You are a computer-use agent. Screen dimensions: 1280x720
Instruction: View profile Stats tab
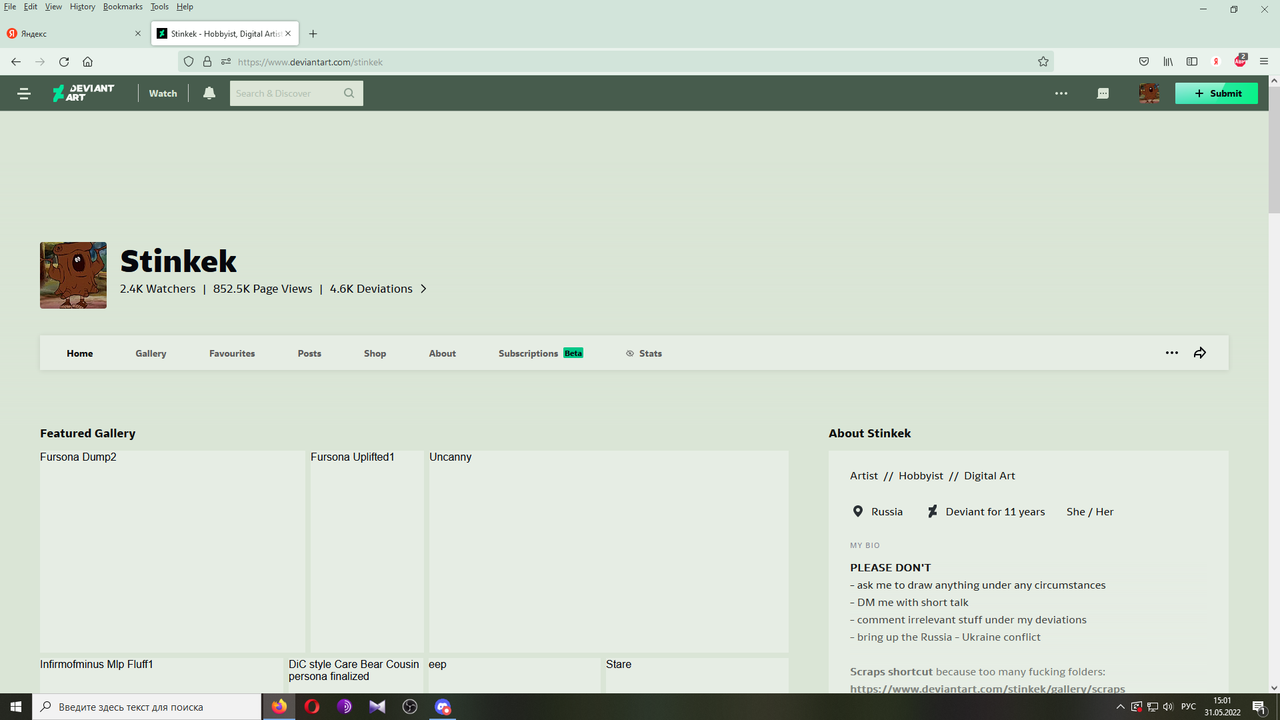pyautogui.click(x=644, y=353)
